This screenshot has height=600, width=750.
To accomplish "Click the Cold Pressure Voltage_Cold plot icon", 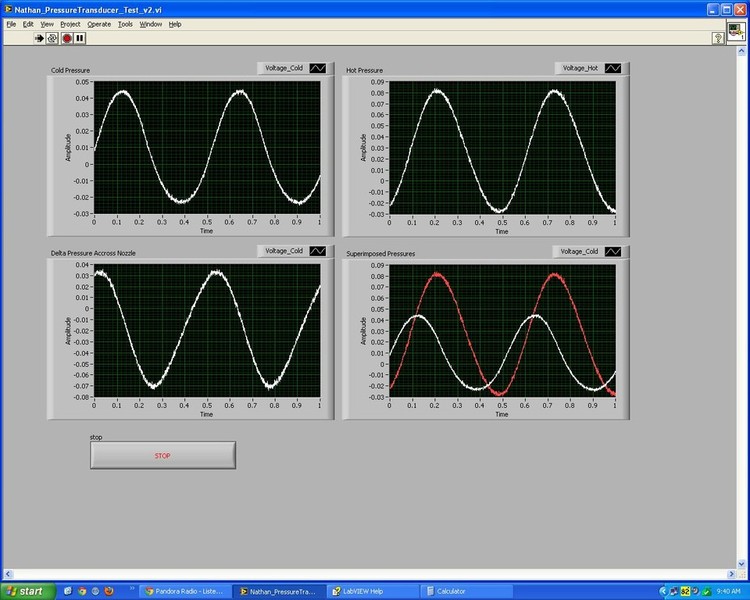I will click(317, 68).
